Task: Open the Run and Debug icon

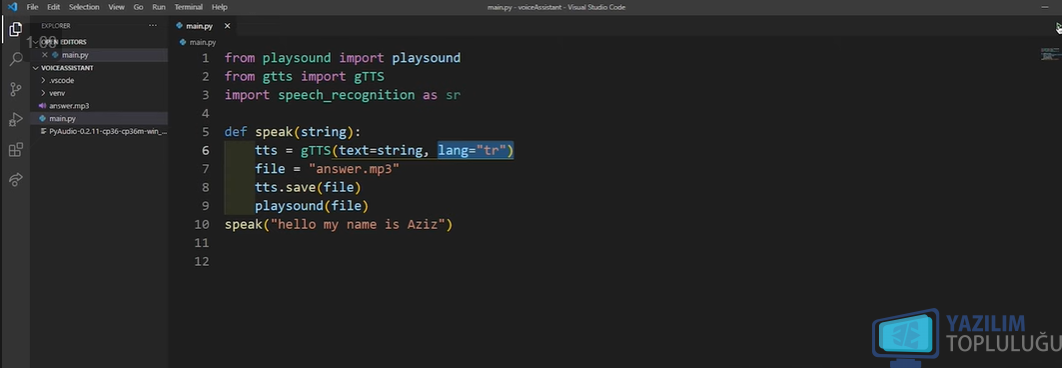Action: [15, 120]
